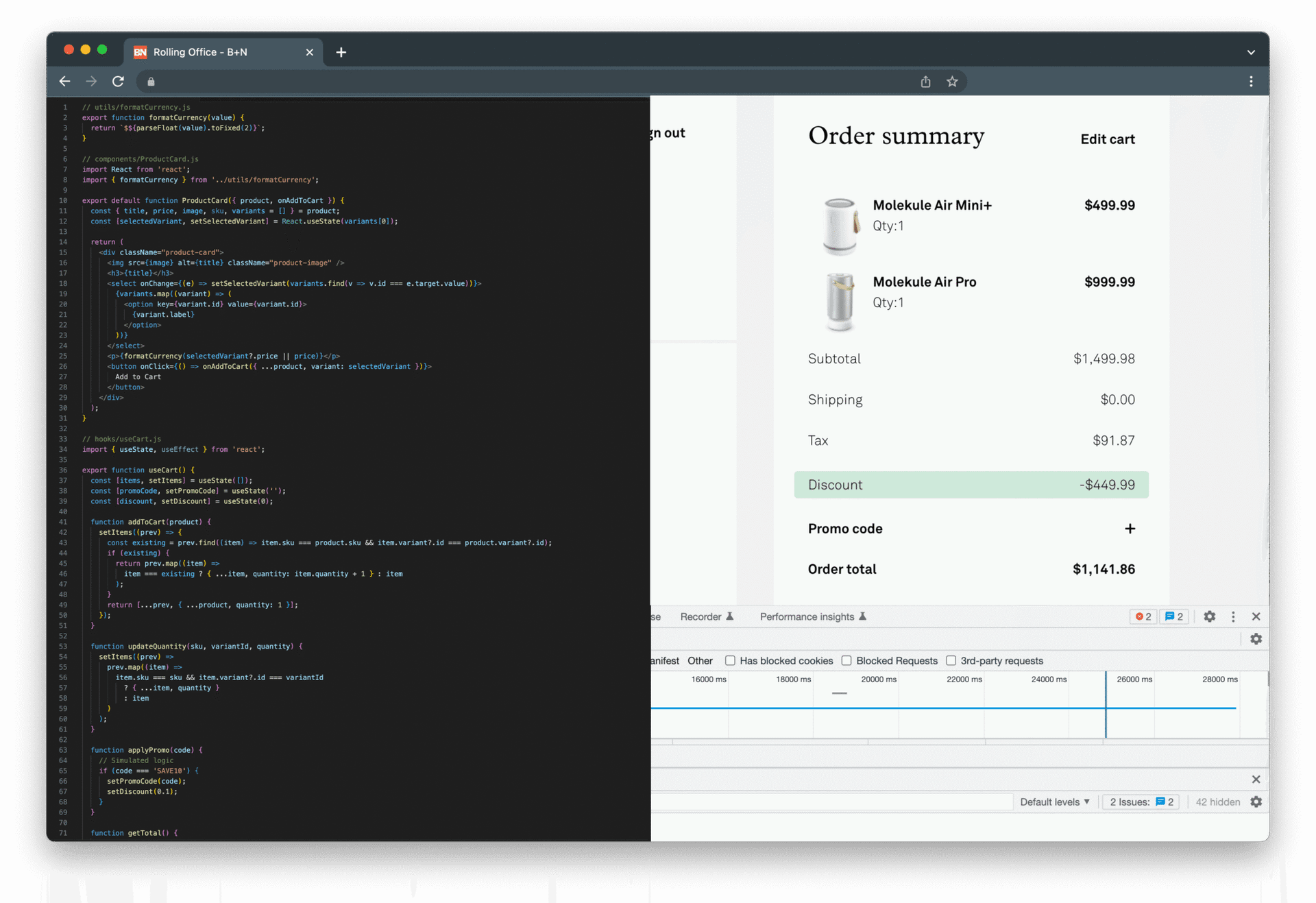The image size is (1316, 903).
Task: Click the Tax value $91.87
Action: pyautogui.click(x=1114, y=440)
